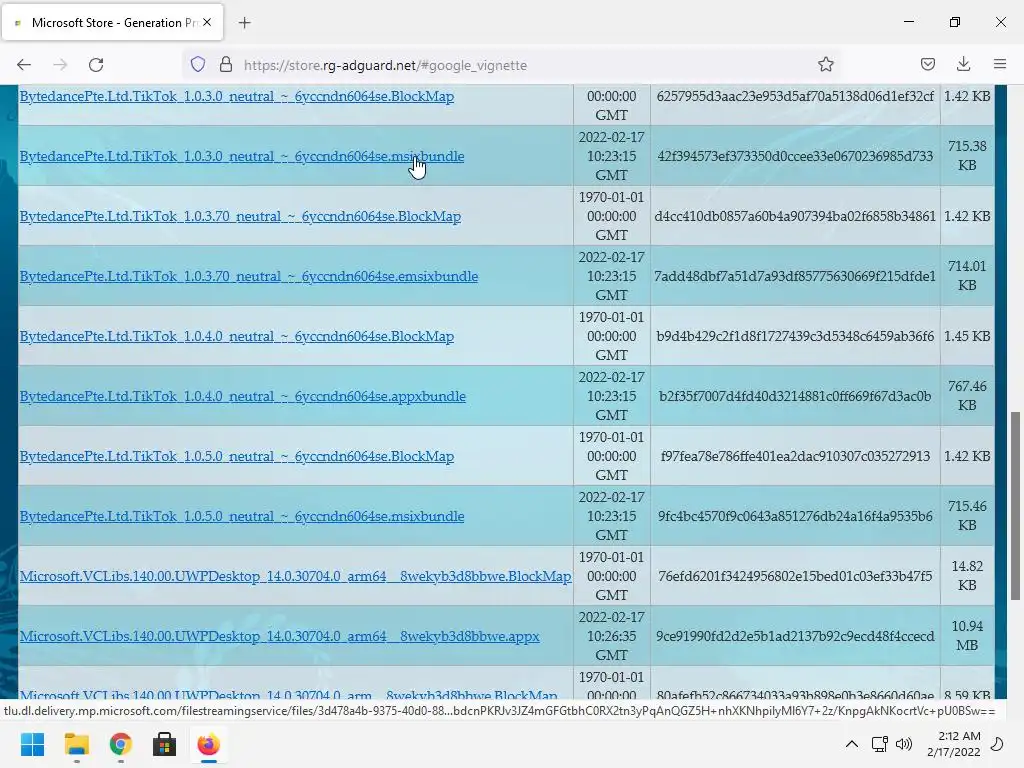Select hash 7add48dbf7a51d7a93df85775630669f215dfde1
This screenshot has width=1024, height=768.
click(795, 276)
